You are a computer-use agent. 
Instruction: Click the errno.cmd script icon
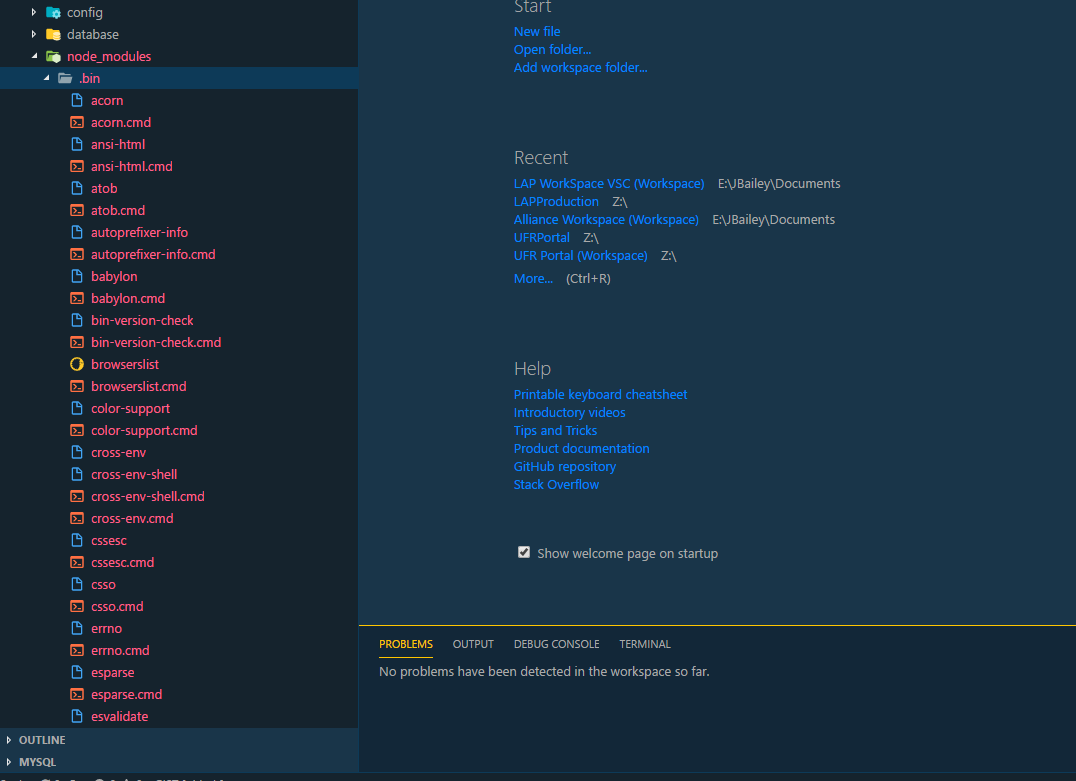[x=78, y=650]
